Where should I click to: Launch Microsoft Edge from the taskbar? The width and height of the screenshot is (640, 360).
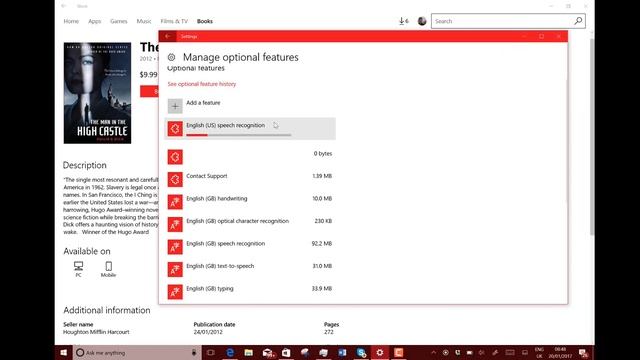click(x=230, y=353)
